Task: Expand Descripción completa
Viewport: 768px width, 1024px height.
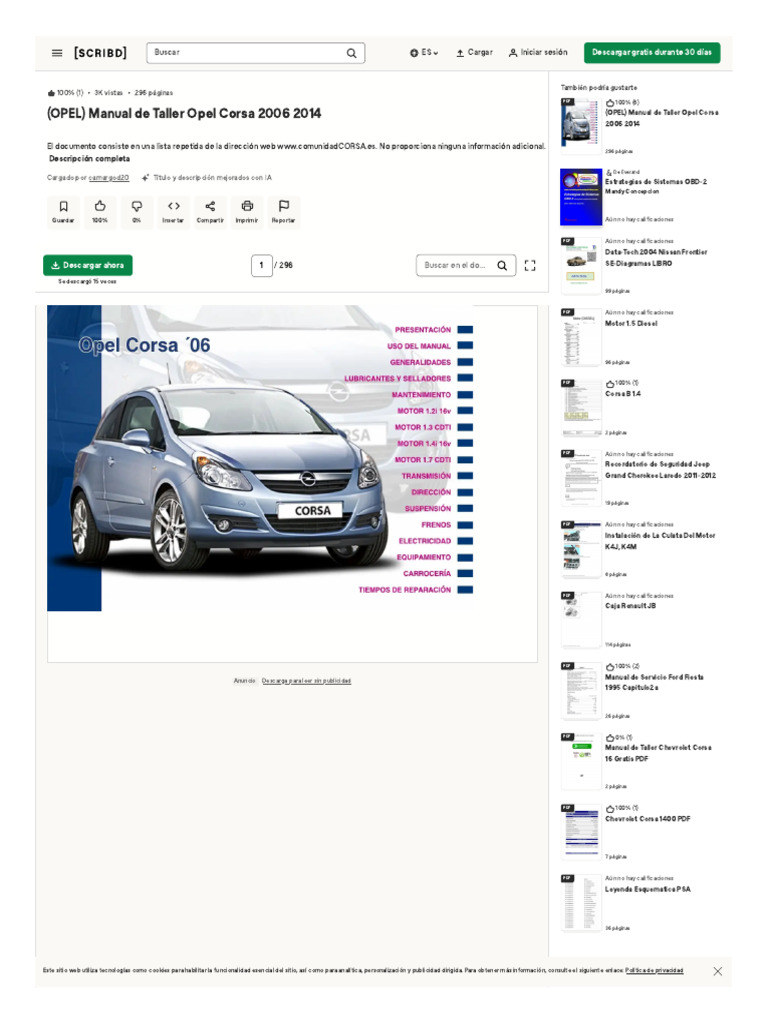Action: click(89, 159)
